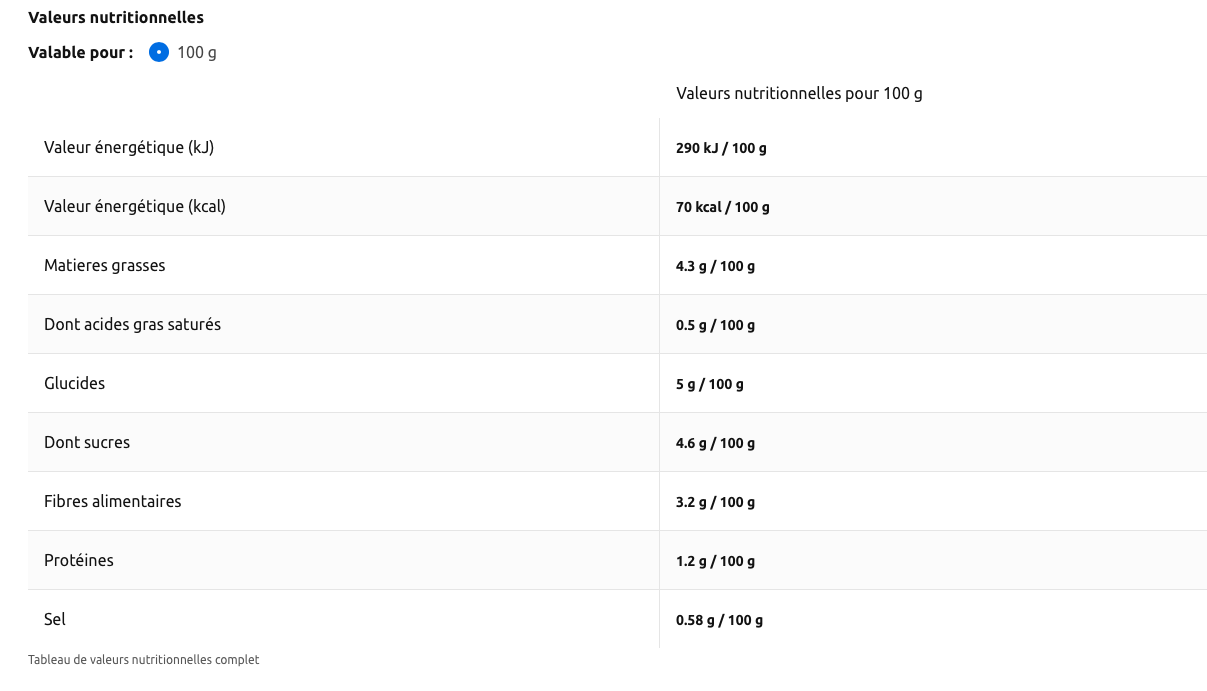This screenshot has width=1207, height=691.
Task: Click the 'Protéines' row label
Action: 79,561
